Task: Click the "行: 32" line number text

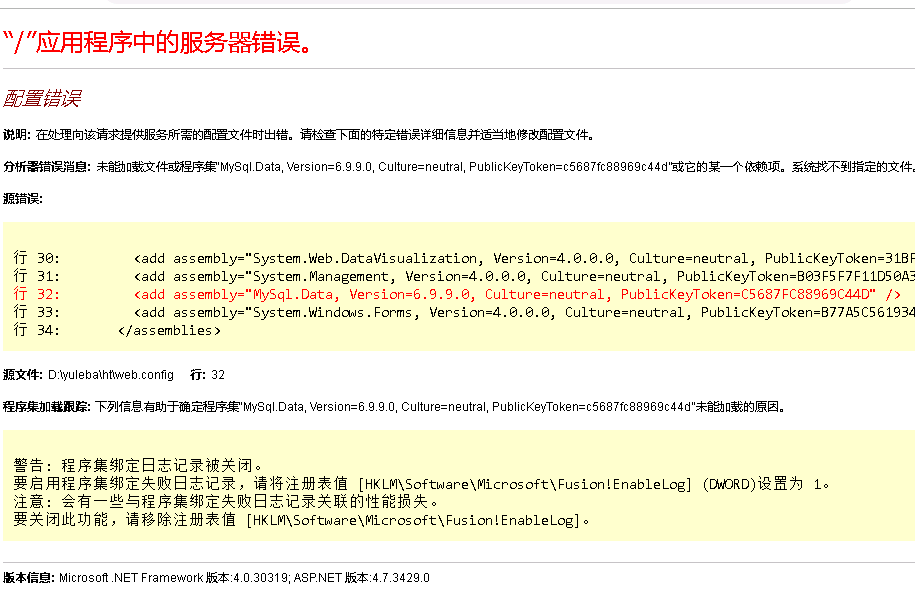Action: [207, 375]
